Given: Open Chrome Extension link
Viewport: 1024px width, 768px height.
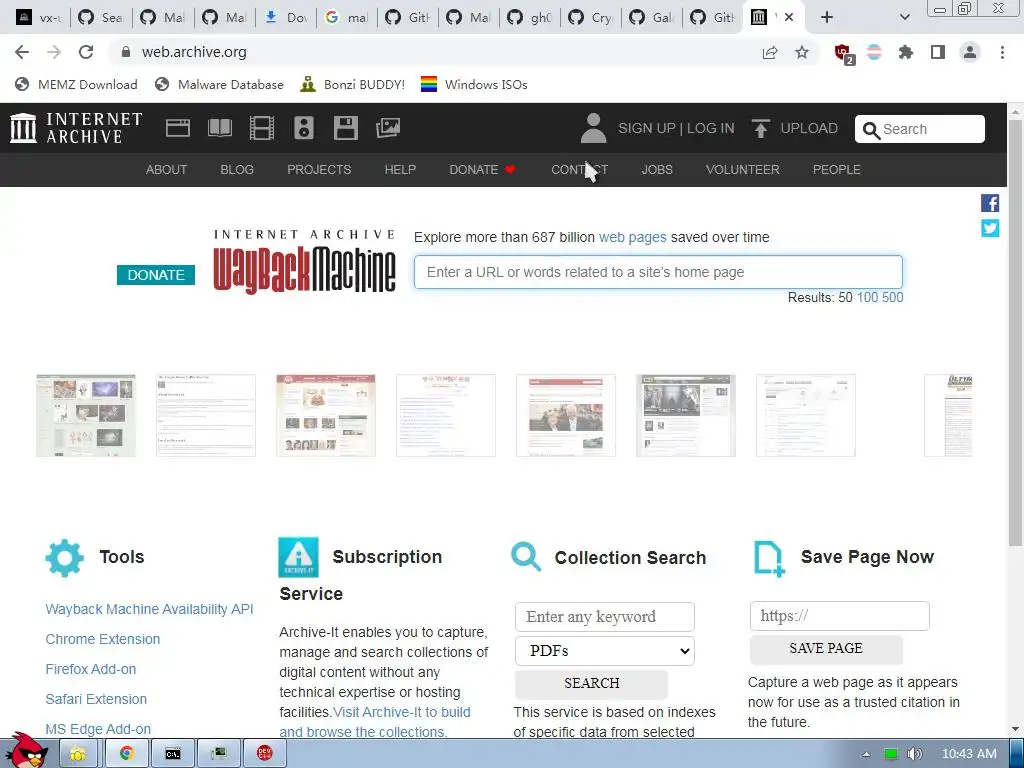Looking at the screenshot, I should coord(103,639).
